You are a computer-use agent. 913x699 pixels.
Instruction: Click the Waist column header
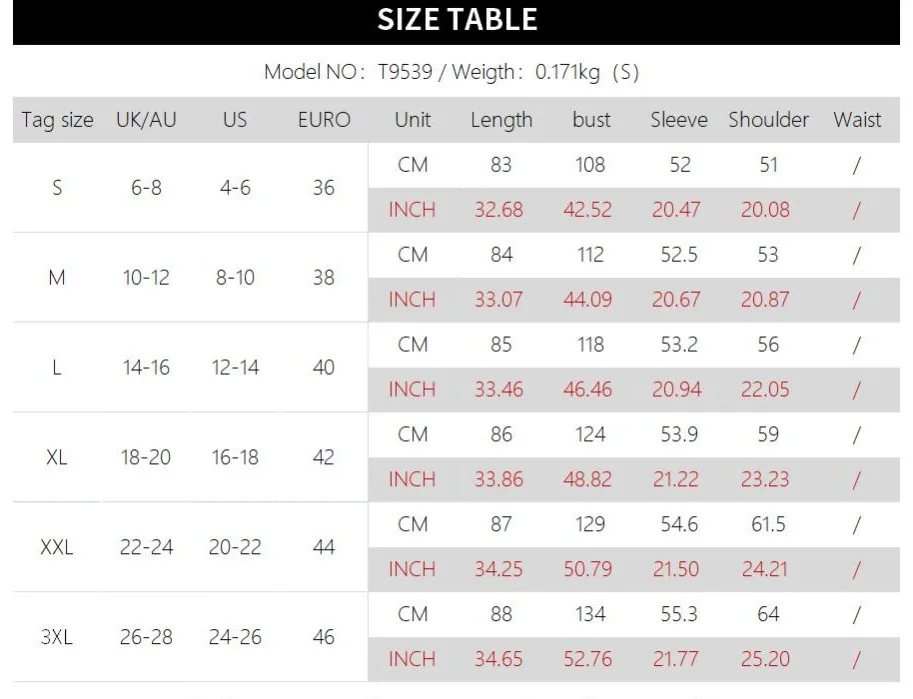pyautogui.click(x=857, y=120)
